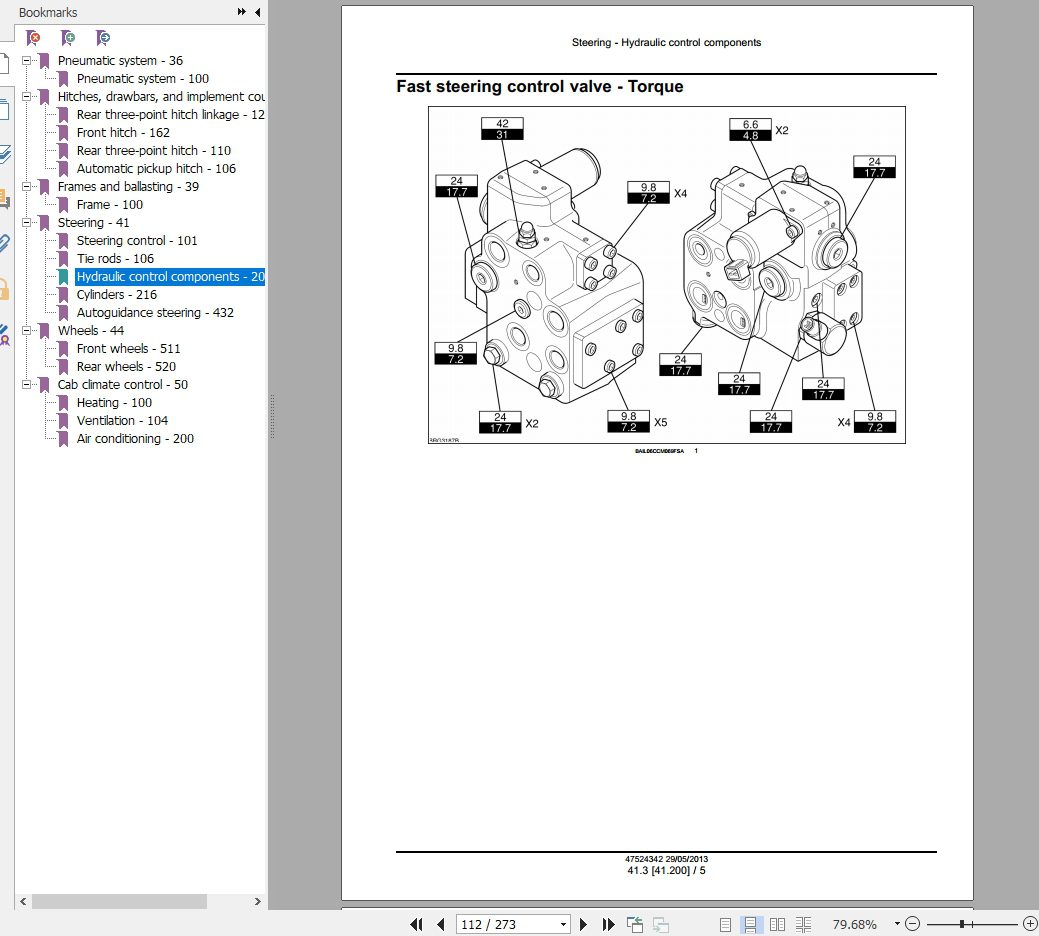
Task: Select the single page view icon
Action: pyautogui.click(x=726, y=924)
